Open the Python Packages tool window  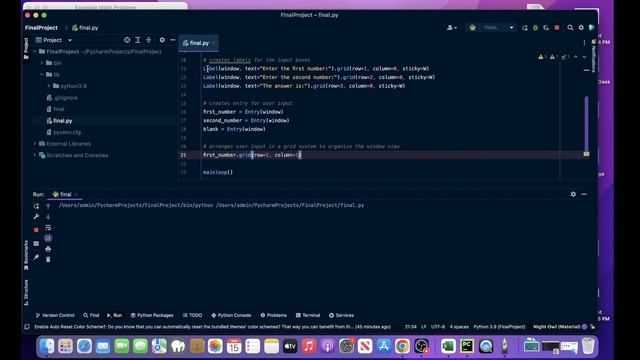point(152,315)
